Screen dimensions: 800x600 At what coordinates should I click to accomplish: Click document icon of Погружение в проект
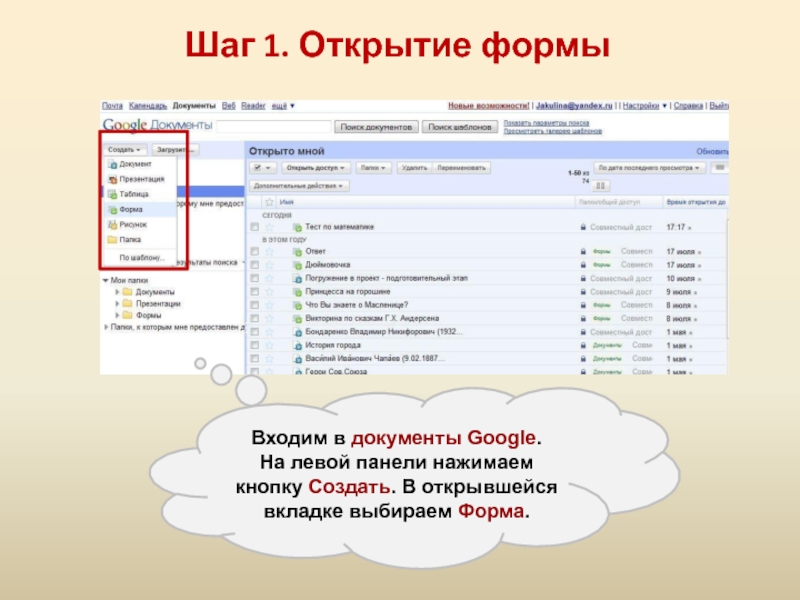coord(297,279)
